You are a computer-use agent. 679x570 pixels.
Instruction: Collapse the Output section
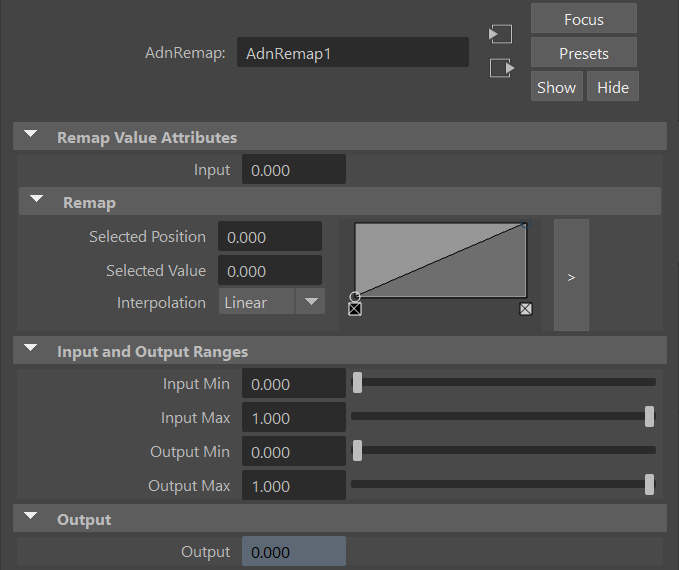pos(31,518)
